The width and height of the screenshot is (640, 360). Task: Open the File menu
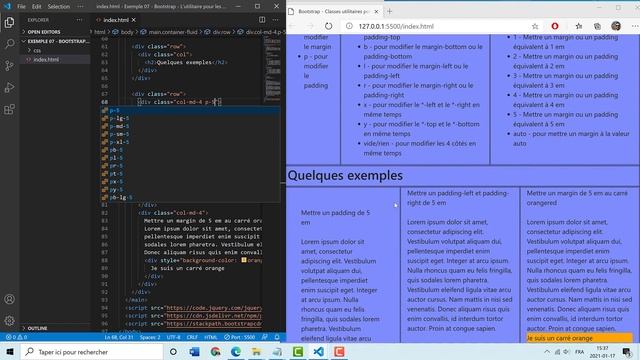(x=21, y=7)
